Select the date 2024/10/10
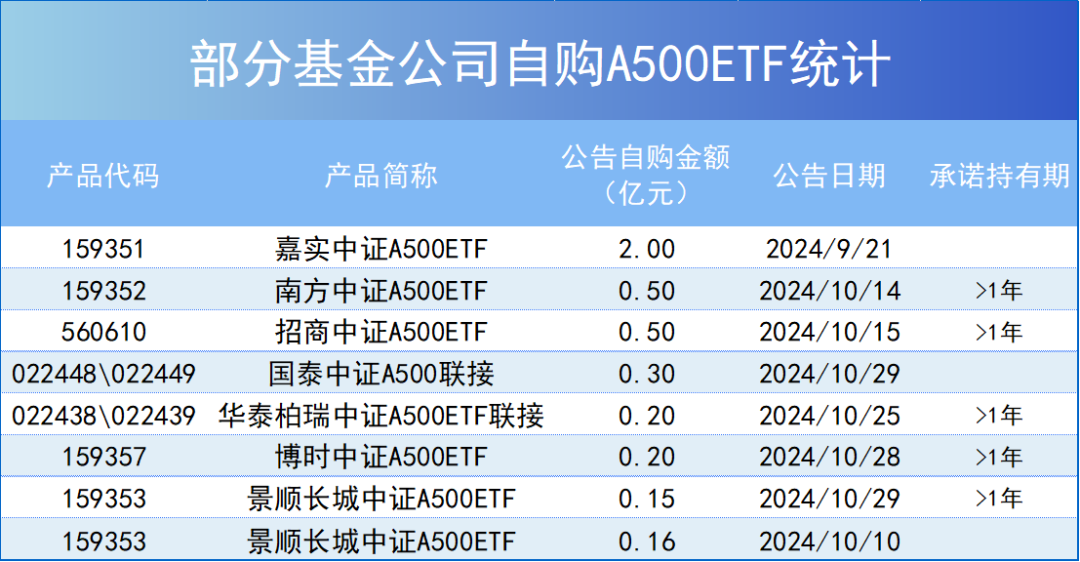This screenshot has height=562, width=1080. (829, 541)
